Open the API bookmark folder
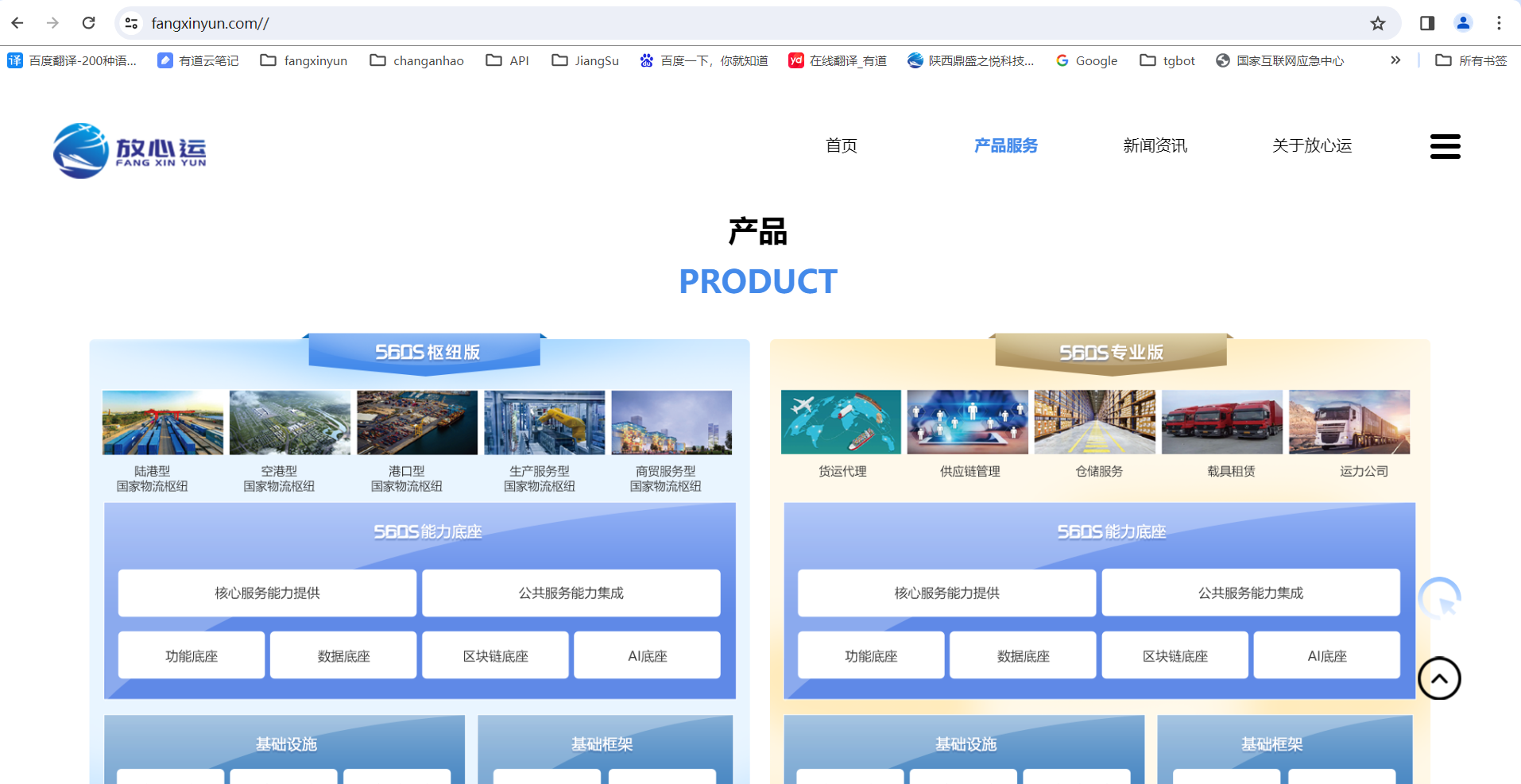The image size is (1521, 784). pyautogui.click(x=507, y=60)
